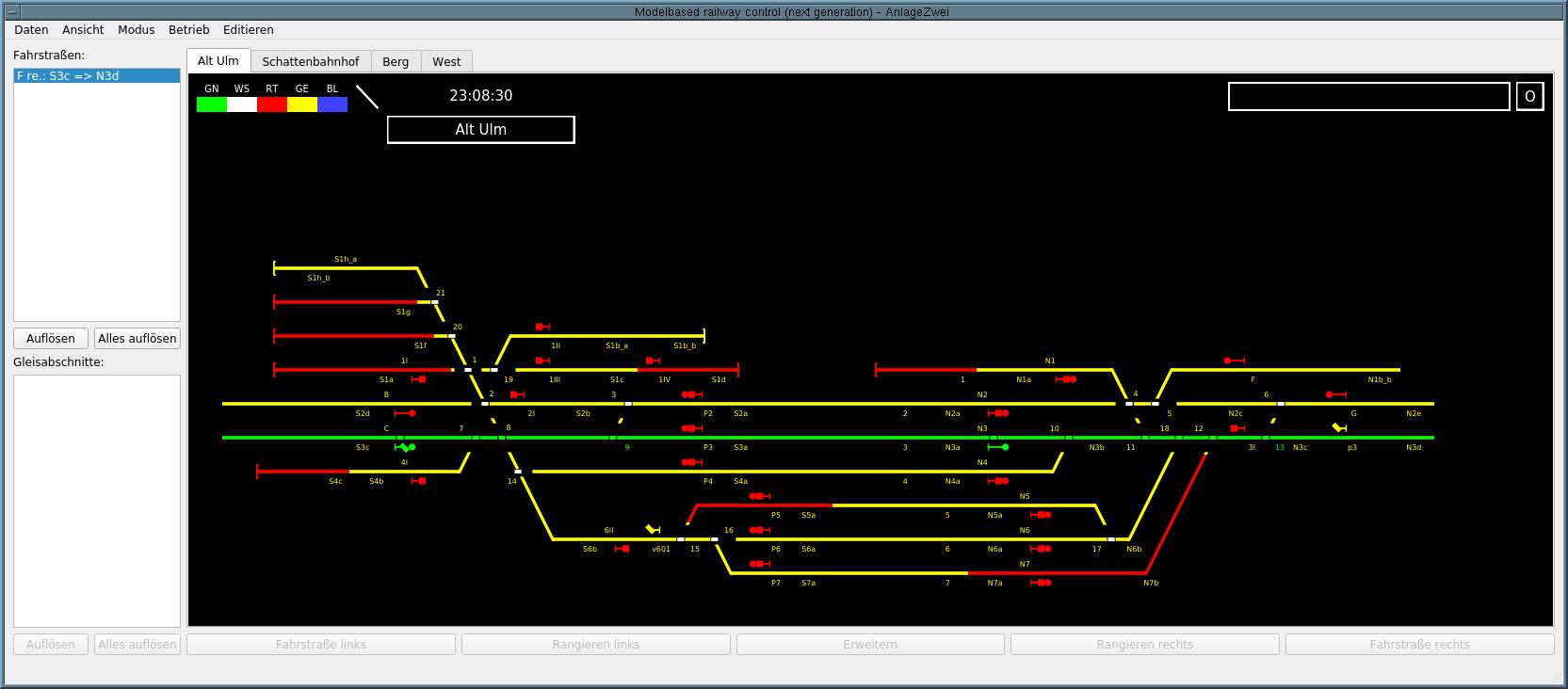Viewport: 1568px width, 689px height.
Task: Click the red signal next to S4b
Action: [419, 481]
